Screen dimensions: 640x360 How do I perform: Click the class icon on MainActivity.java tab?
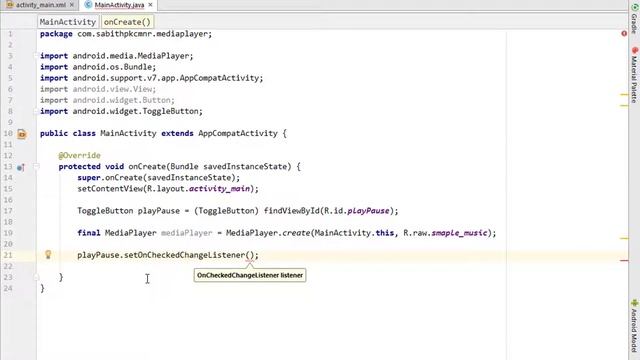(x=88, y=5)
